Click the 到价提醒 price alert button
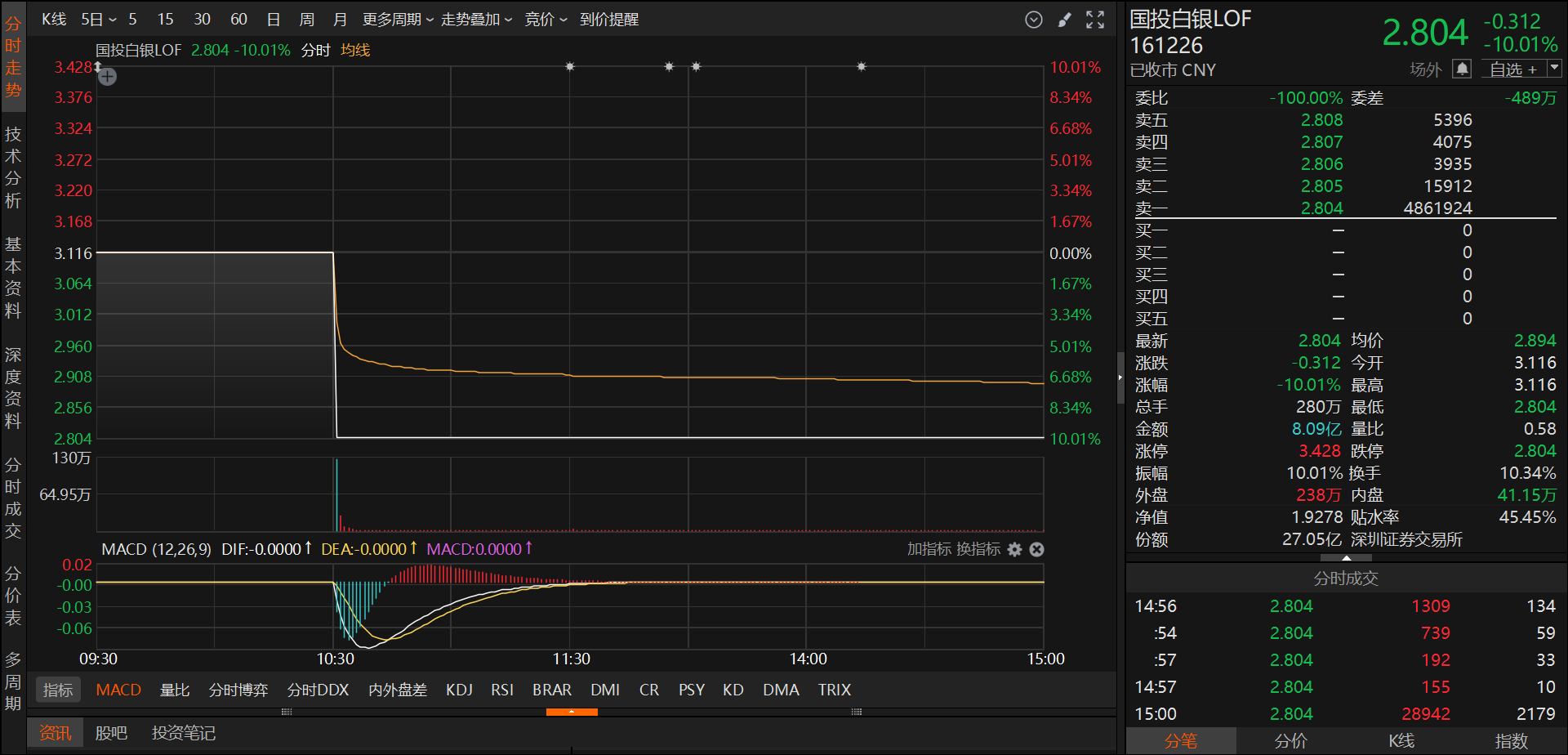The width and height of the screenshot is (1568, 755). click(x=609, y=20)
